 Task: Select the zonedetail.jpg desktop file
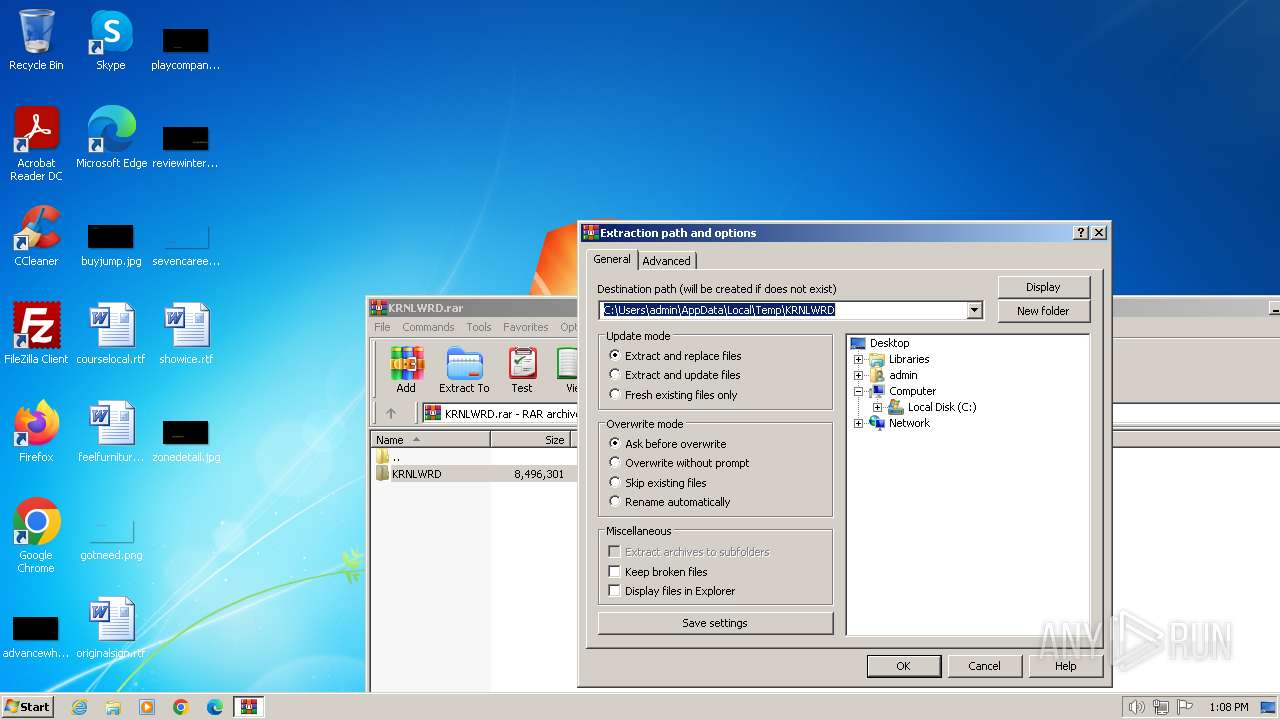(186, 442)
